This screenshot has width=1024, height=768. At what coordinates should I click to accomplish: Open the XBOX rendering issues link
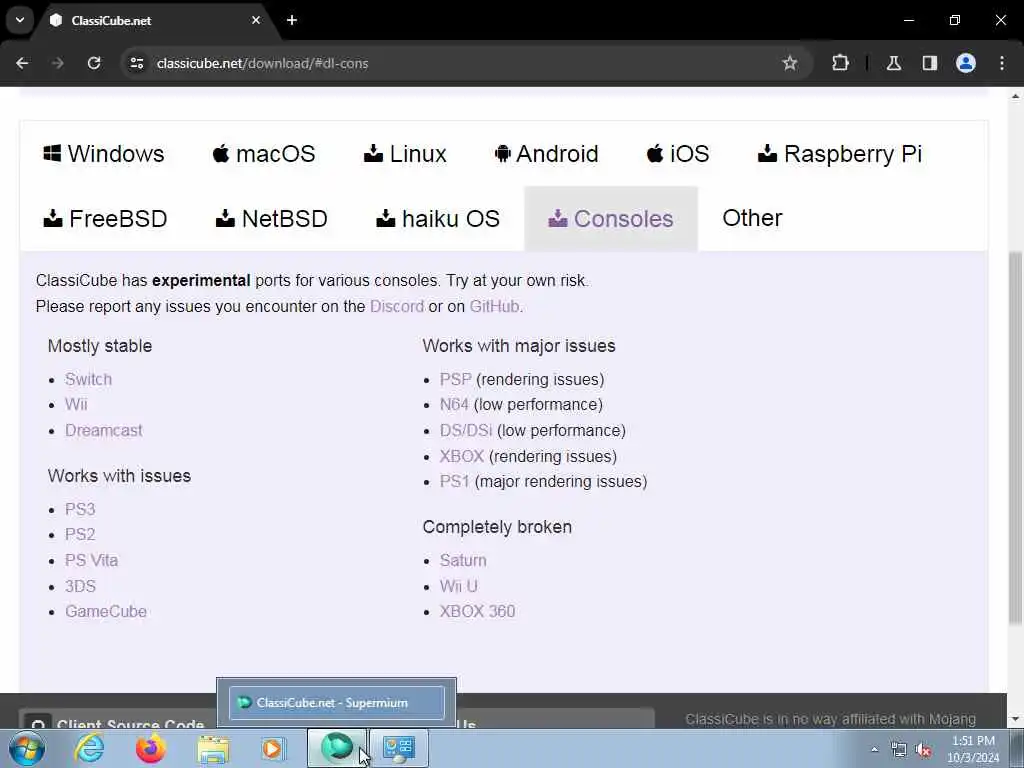pos(462,456)
